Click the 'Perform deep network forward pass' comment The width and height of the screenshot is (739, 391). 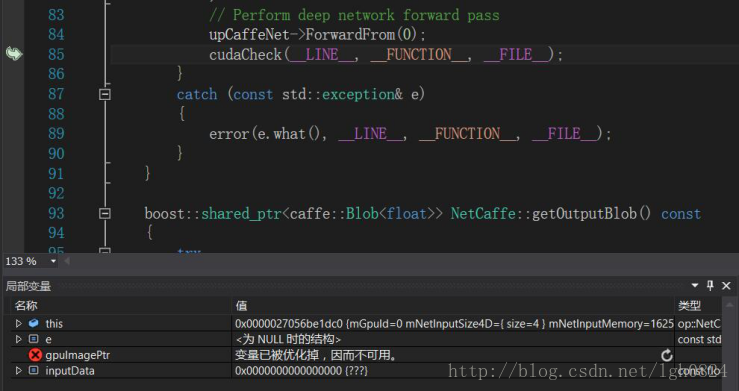pos(366,15)
